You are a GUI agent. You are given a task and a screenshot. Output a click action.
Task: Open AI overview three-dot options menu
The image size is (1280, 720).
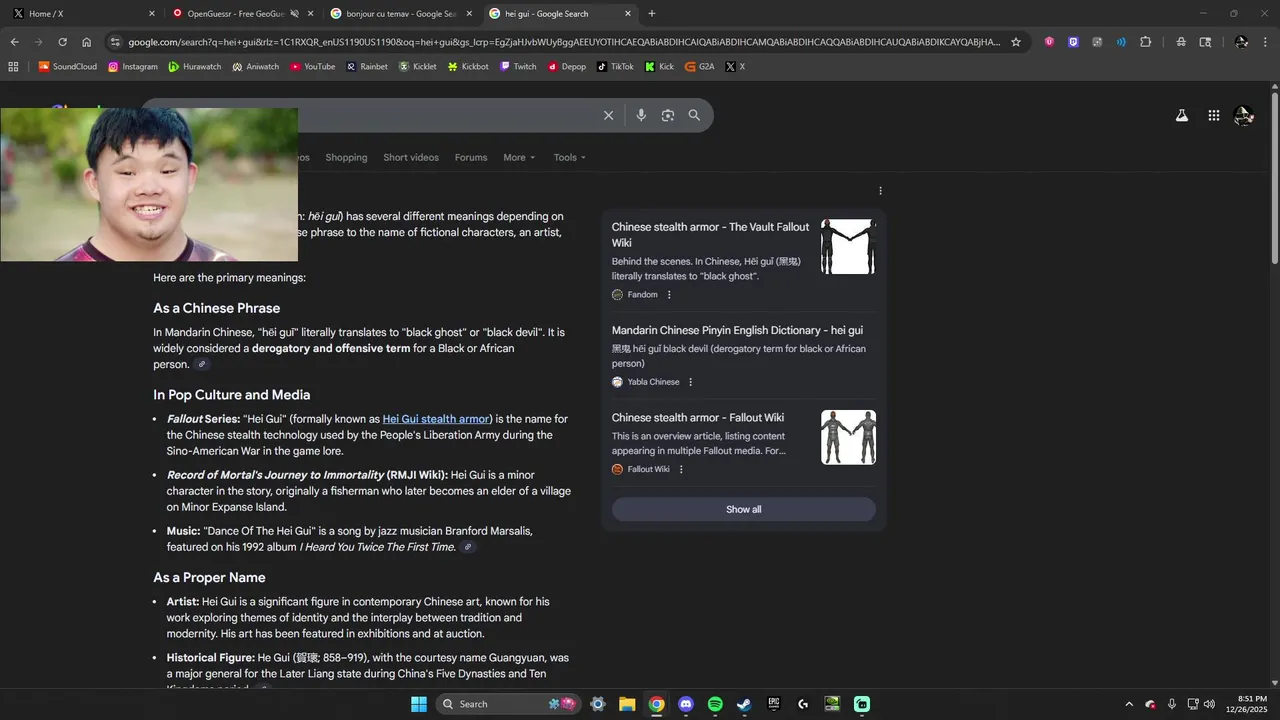pyautogui.click(x=880, y=191)
